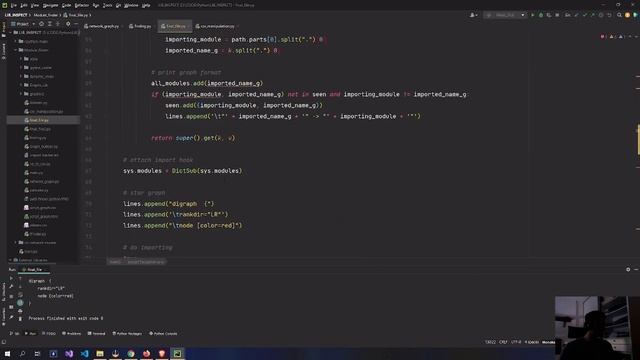Image resolution: width=640 pixels, height=360 pixels.
Task: Open Visual Studio Code from taskbar
Action: [x=84, y=353]
